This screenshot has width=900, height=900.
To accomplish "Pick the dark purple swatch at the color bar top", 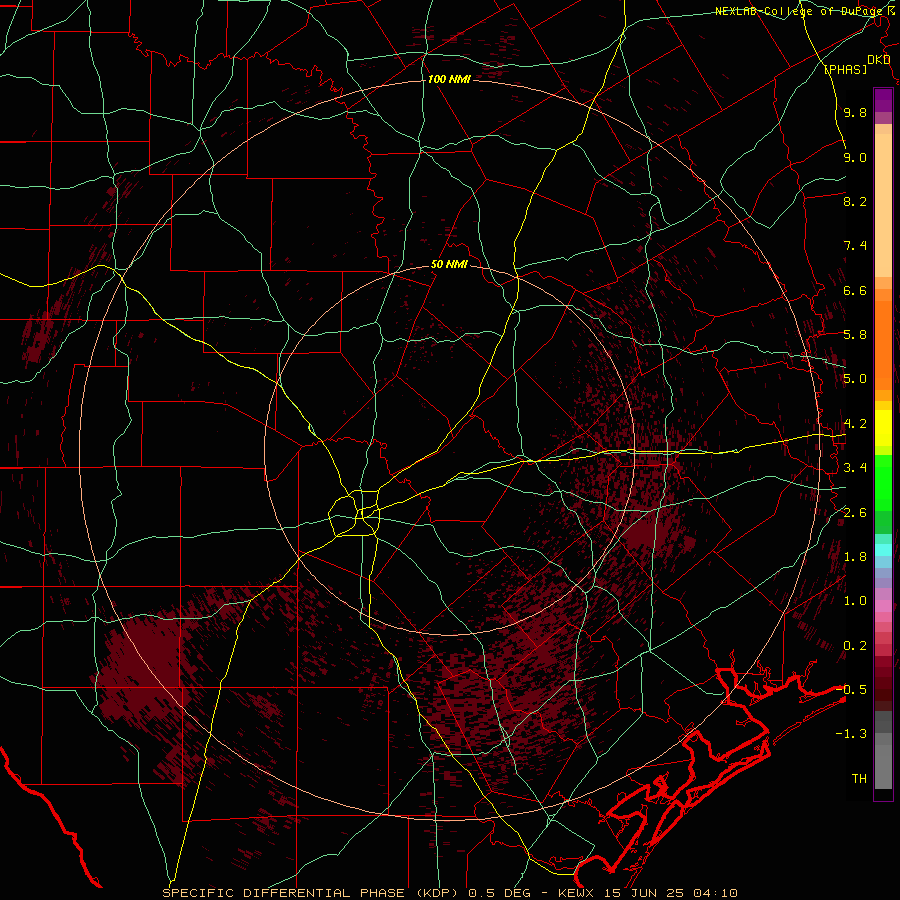I will tap(883, 95).
